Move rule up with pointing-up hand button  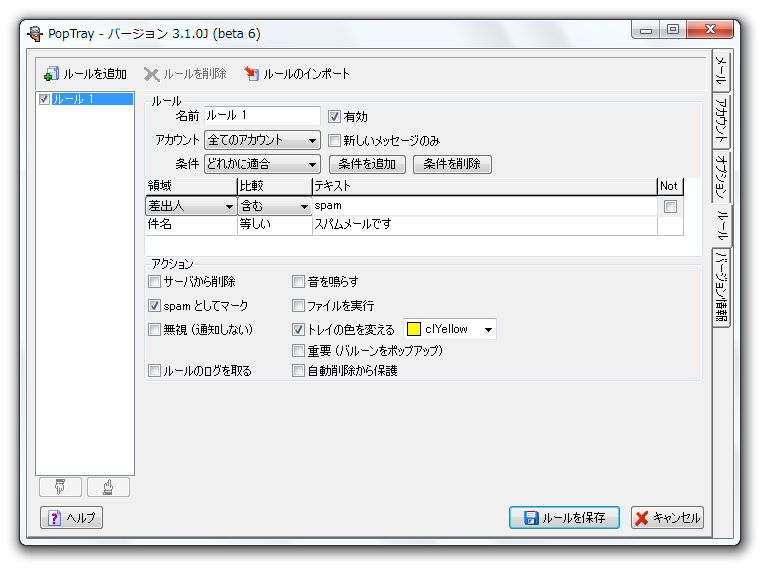(x=108, y=487)
